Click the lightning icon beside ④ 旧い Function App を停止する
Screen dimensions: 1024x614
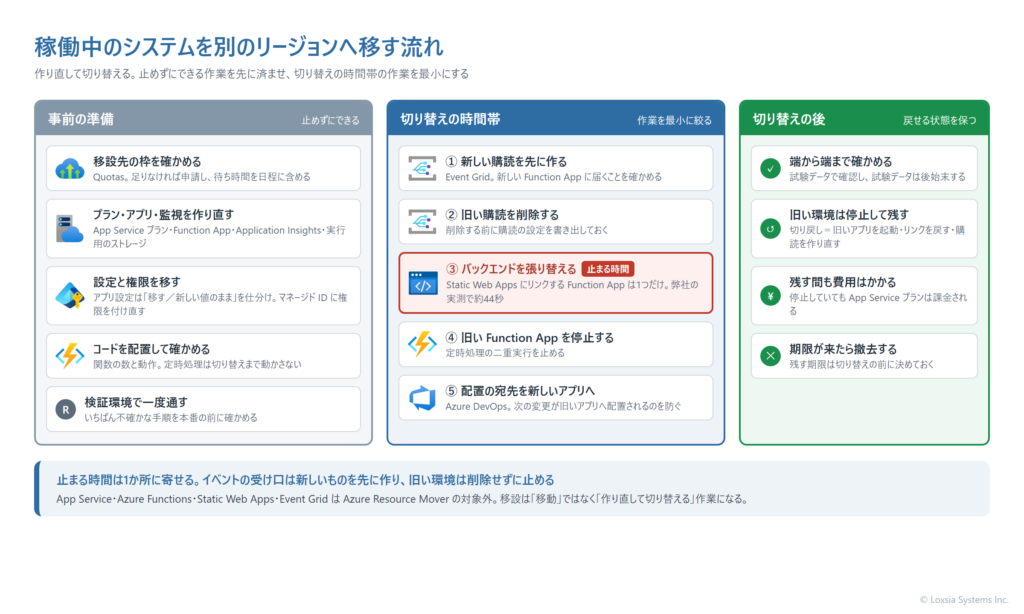pyautogui.click(x=422, y=344)
